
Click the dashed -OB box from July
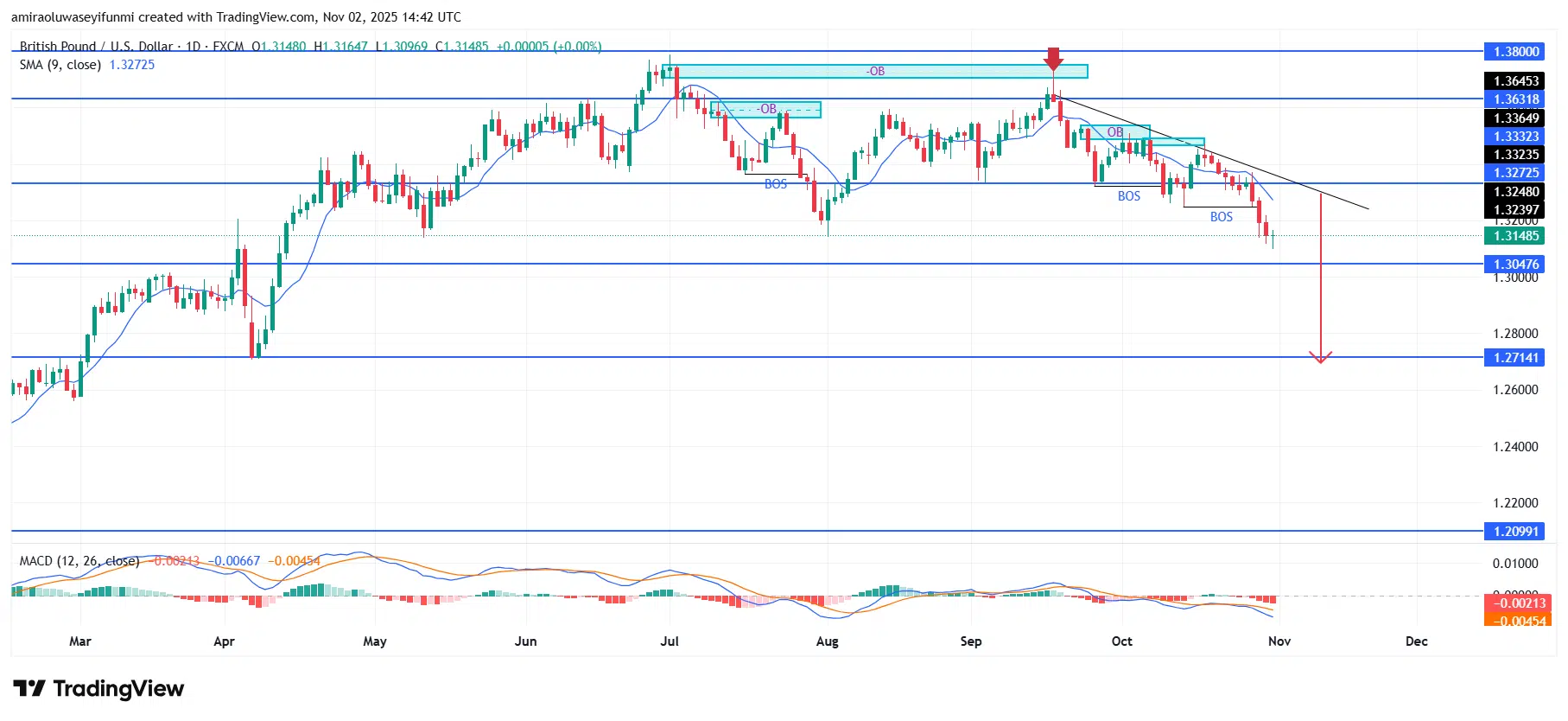(766, 110)
